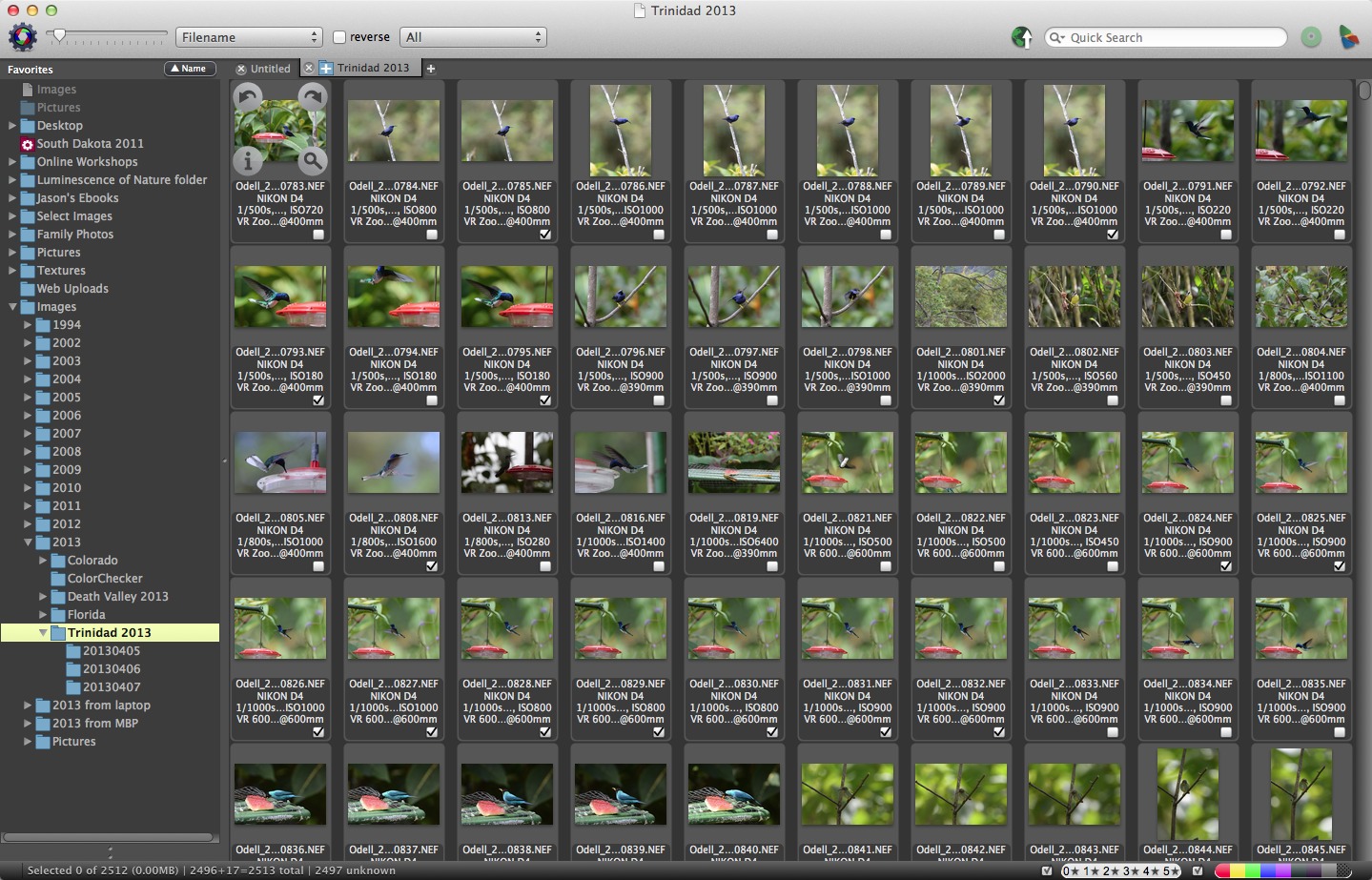Screen dimensions: 1372x880
Task: Open Quick Search magnifier options
Action: (1056, 37)
